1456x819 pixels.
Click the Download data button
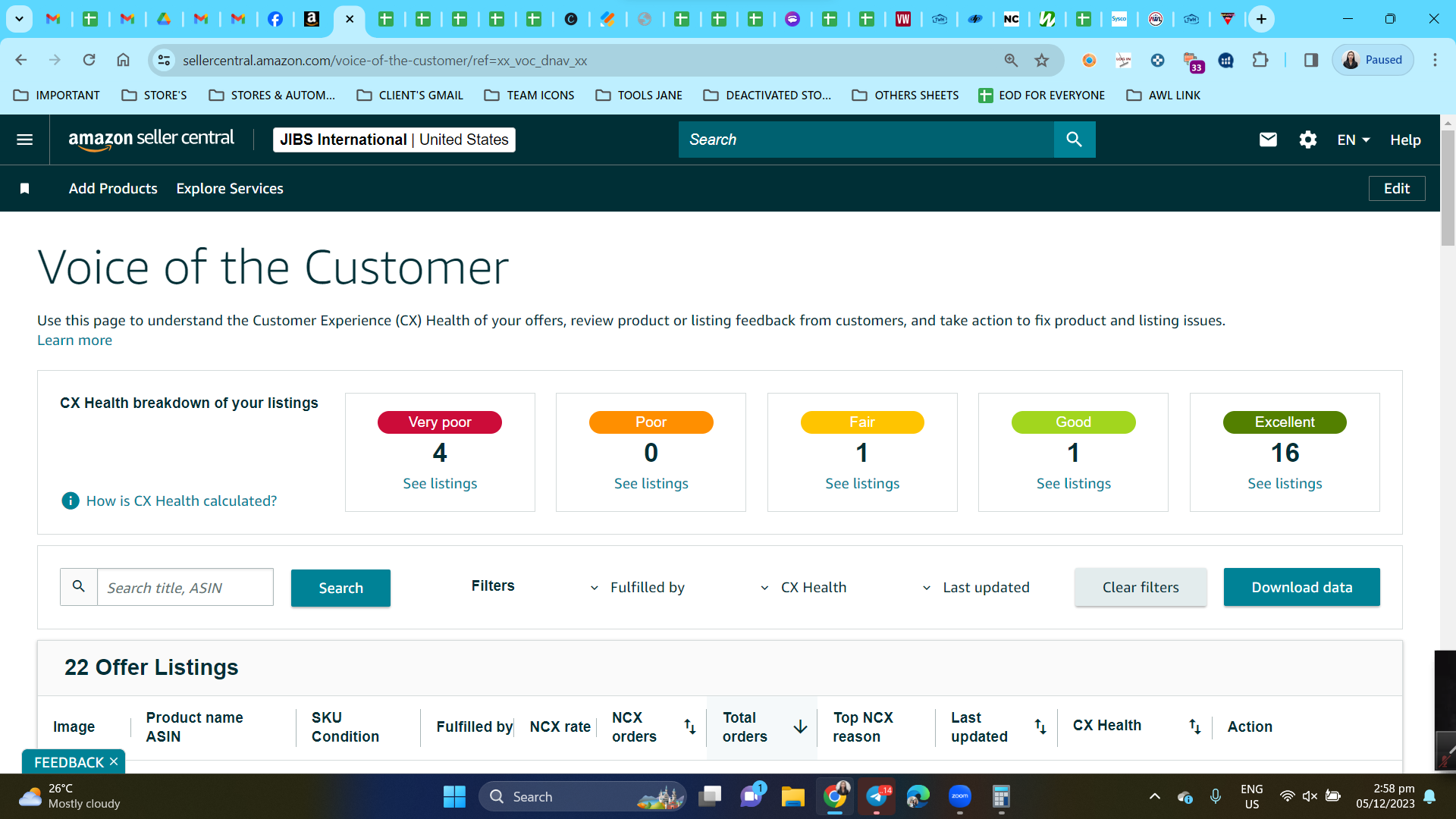pyautogui.click(x=1302, y=587)
